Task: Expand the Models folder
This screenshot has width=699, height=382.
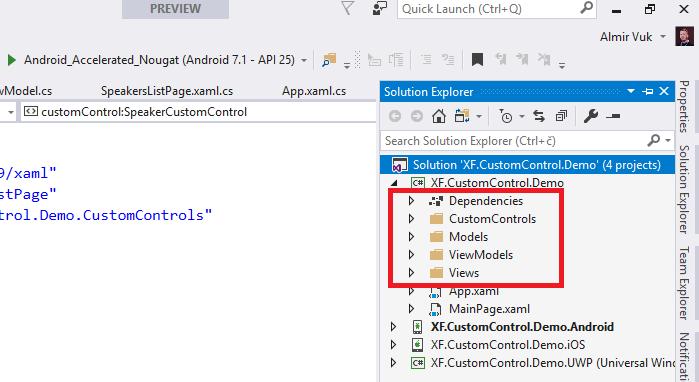Action: 411,237
